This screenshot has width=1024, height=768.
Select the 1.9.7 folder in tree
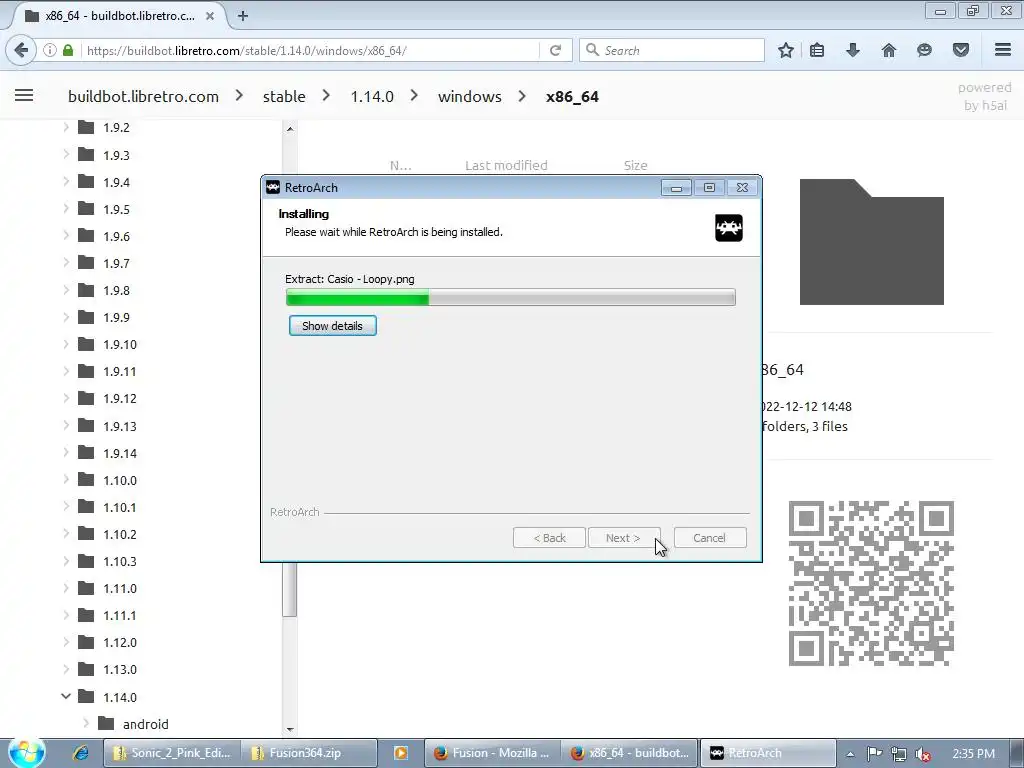tap(116, 263)
